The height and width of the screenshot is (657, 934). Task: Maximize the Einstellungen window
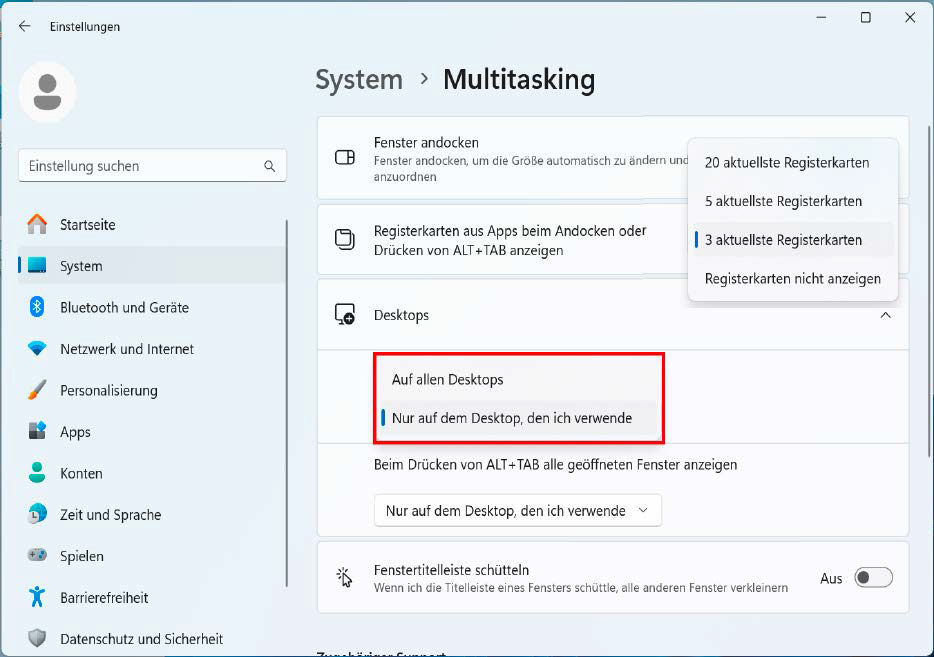(865, 18)
